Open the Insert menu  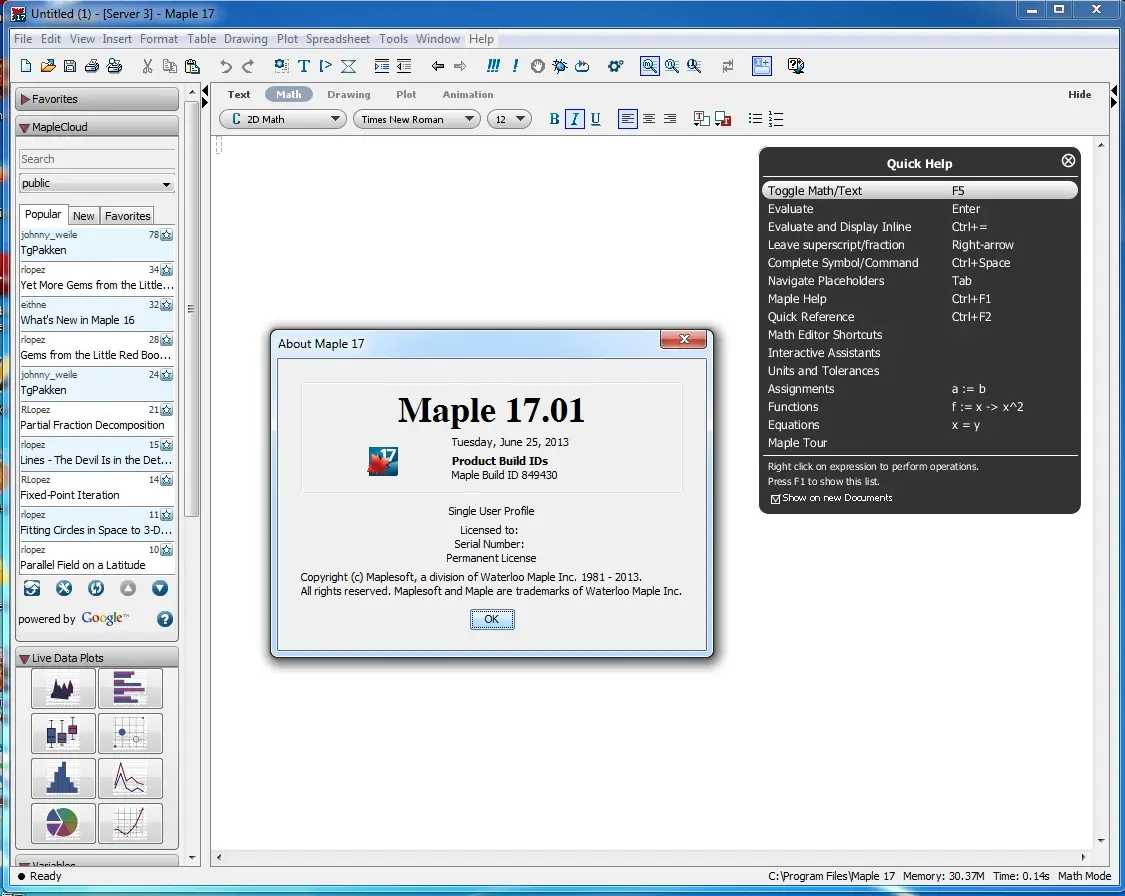117,39
